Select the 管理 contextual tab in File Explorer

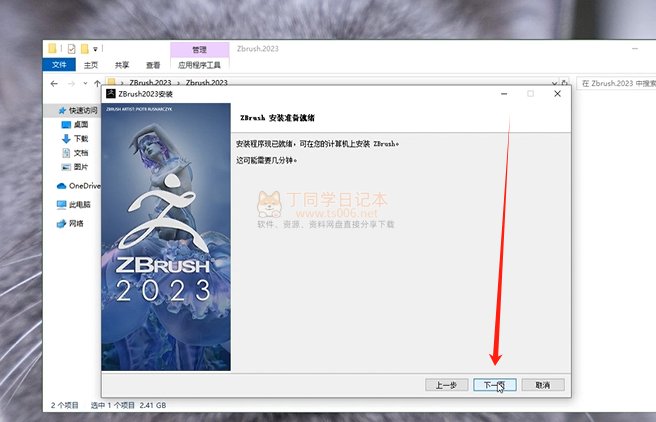coord(200,49)
